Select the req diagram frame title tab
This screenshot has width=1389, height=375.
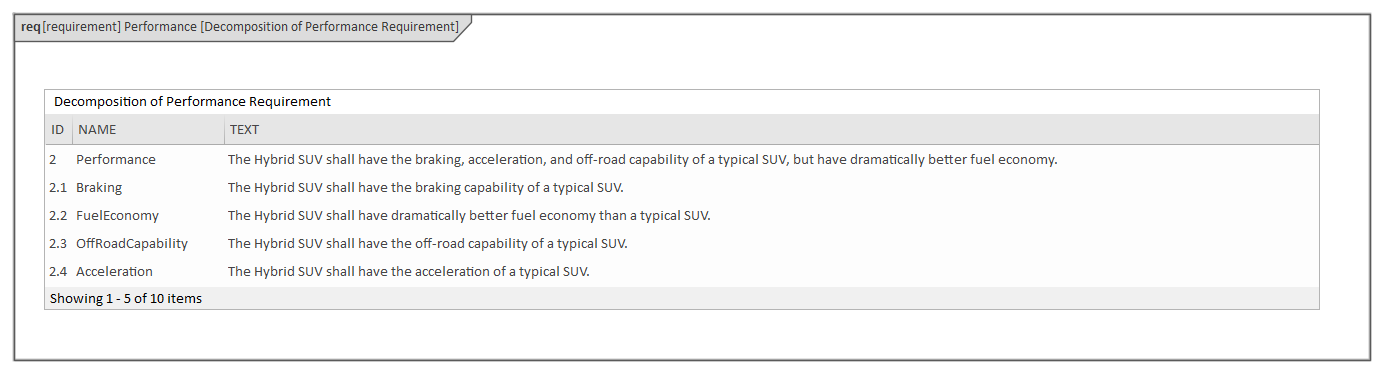[x=240, y=27]
